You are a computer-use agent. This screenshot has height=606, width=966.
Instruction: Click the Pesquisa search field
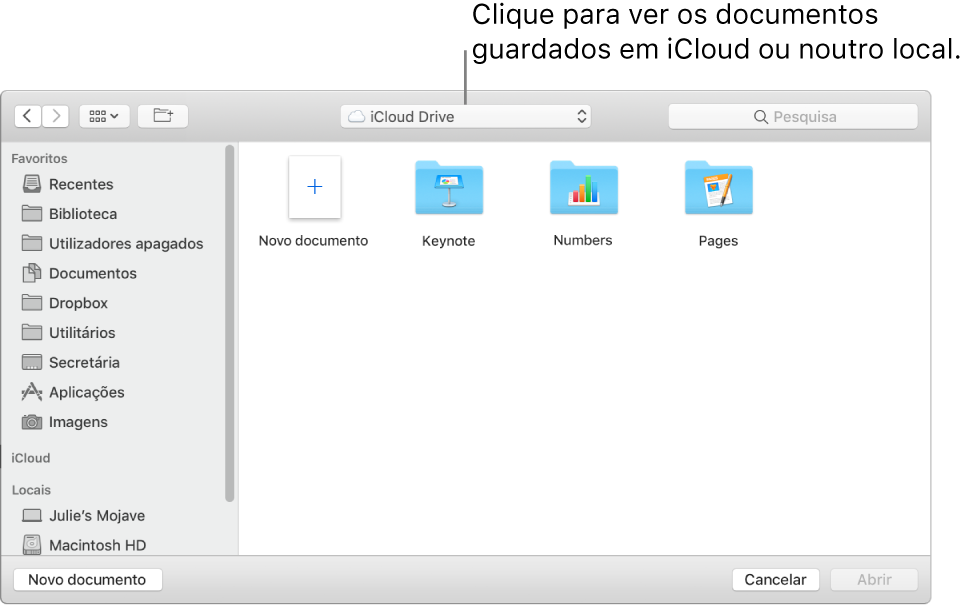tap(793, 116)
